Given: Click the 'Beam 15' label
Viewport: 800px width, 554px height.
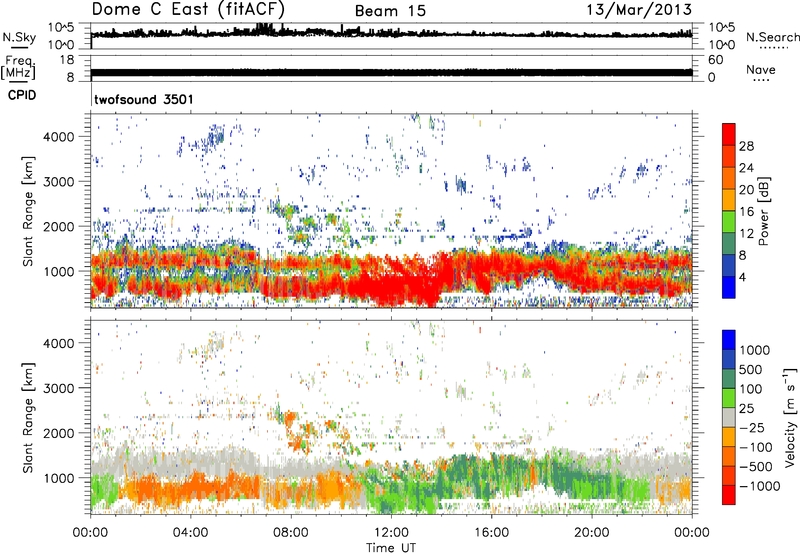Looking at the screenshot, I should [x=390, y=11].
